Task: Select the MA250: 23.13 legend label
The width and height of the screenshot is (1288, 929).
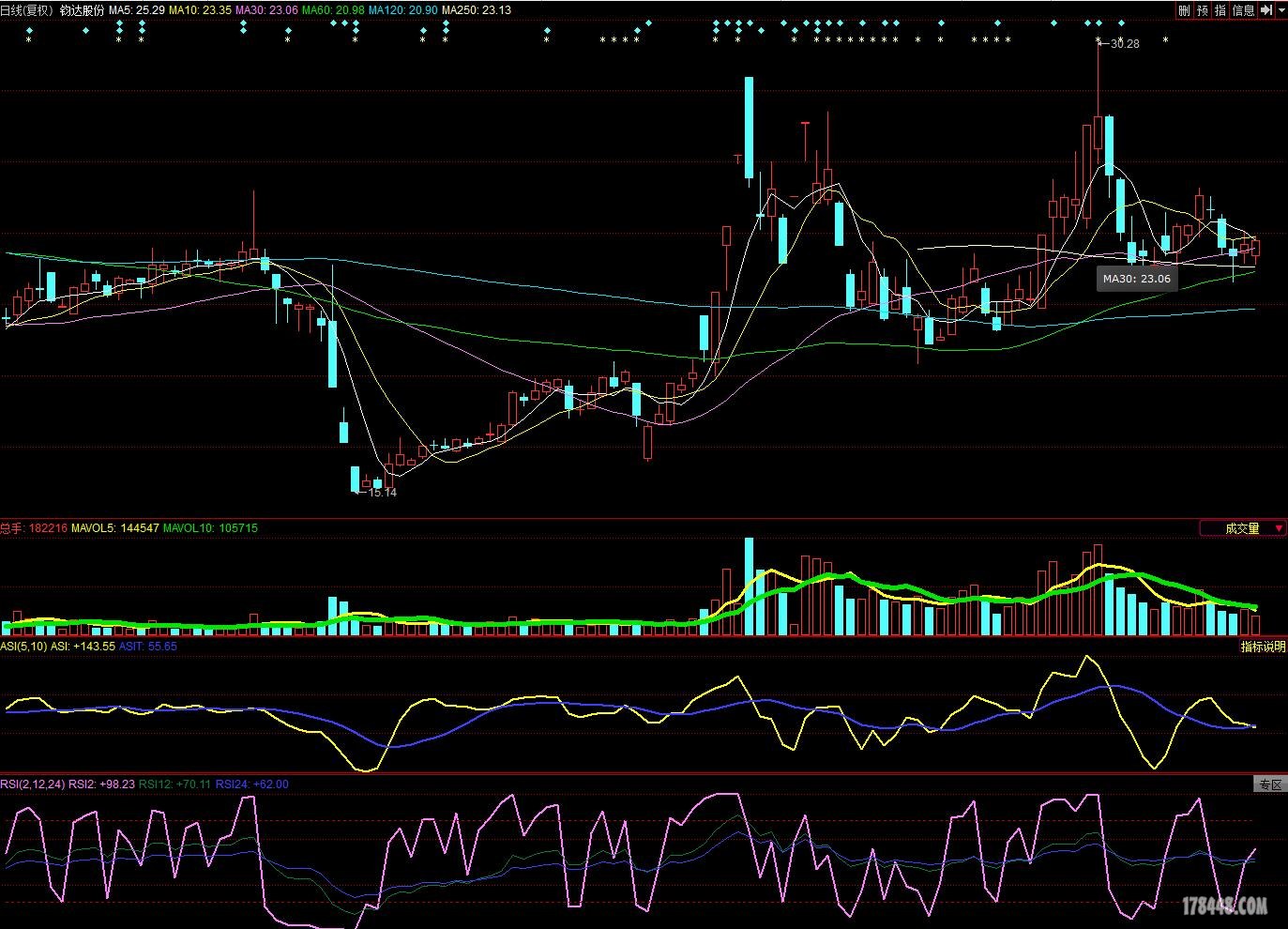Action: coord(477,10)
